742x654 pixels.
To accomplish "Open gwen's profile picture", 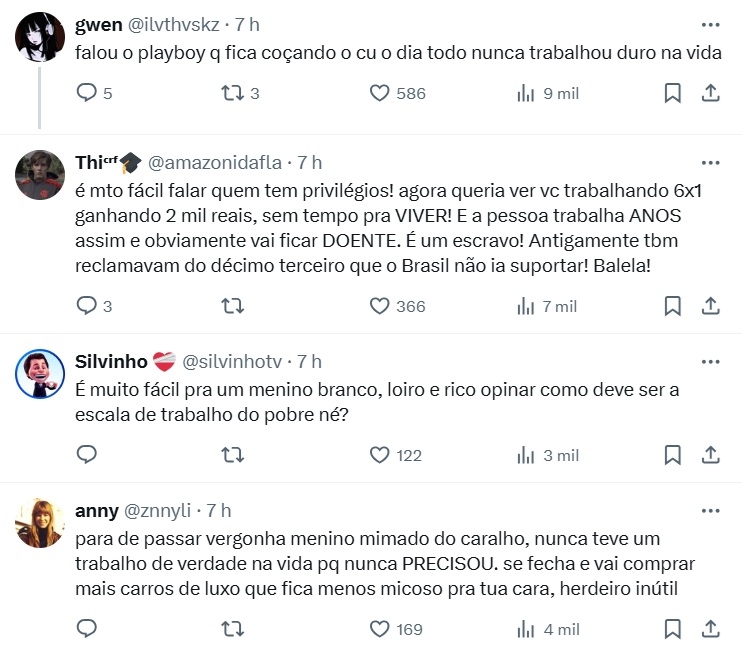I will [x=40, y=37].
